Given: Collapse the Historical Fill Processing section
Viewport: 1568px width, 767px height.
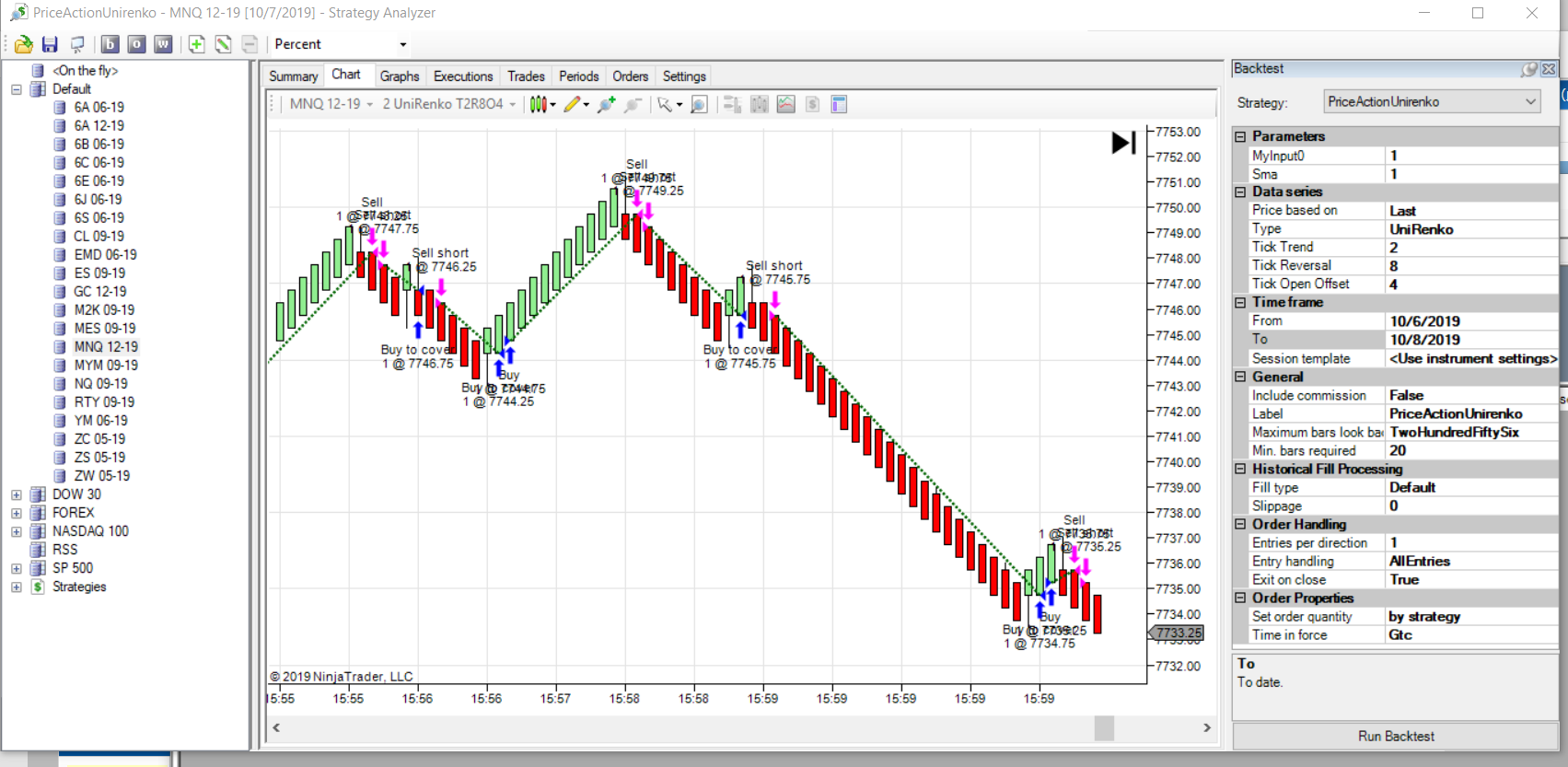Looking at the screenshot, I should [x=1240, y=469].
